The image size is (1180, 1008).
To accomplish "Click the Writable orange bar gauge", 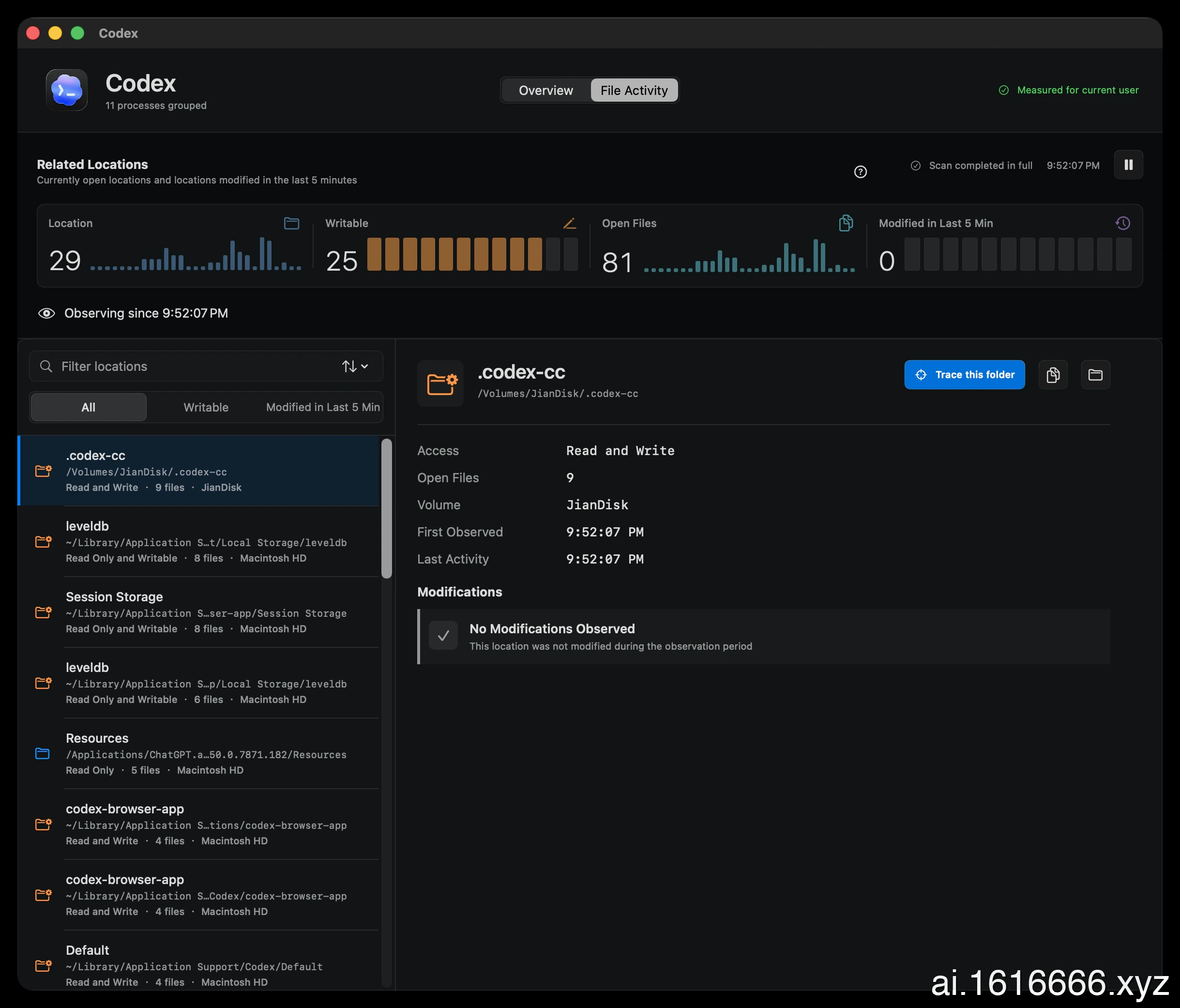I will [x=473, y=254].
